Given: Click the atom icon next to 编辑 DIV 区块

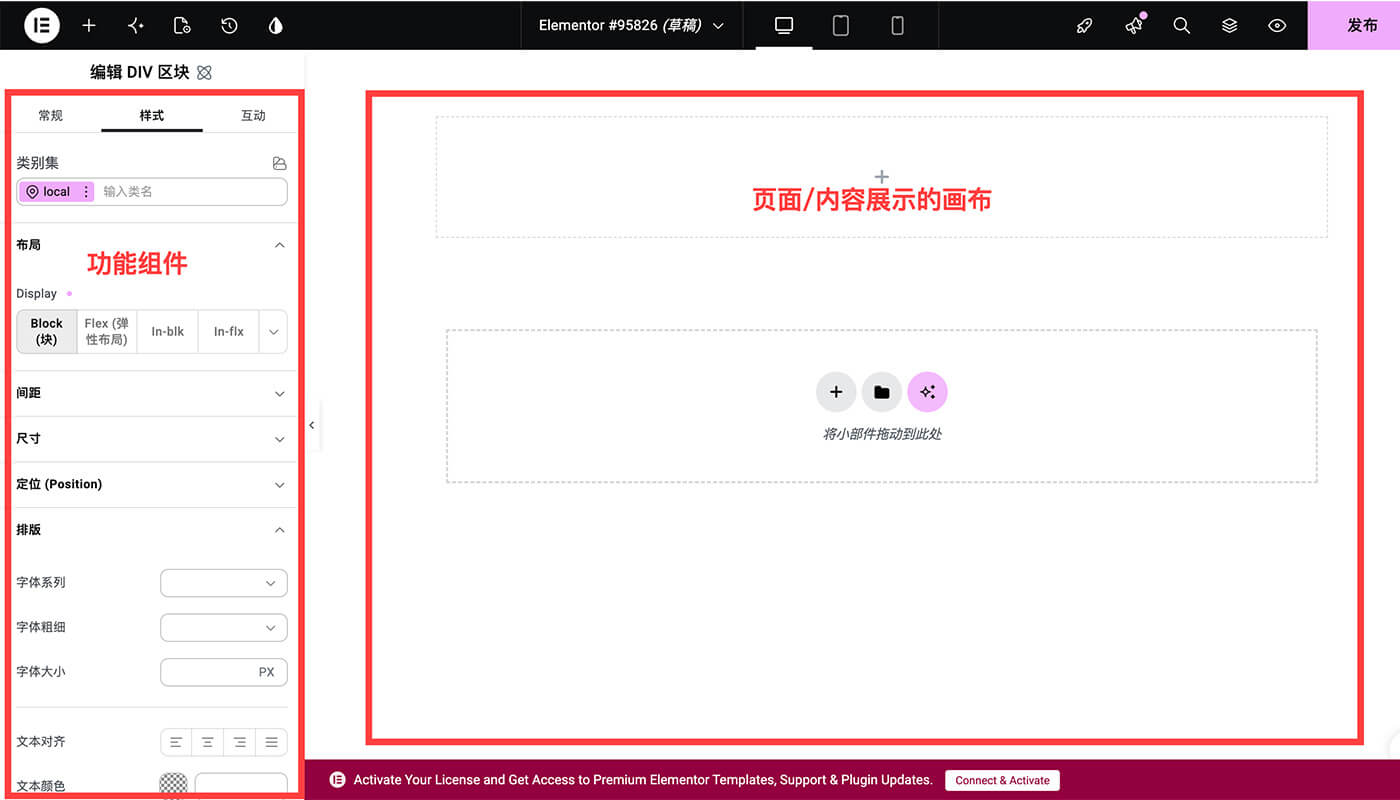Looking at the screenshot, I should point(204,72).
